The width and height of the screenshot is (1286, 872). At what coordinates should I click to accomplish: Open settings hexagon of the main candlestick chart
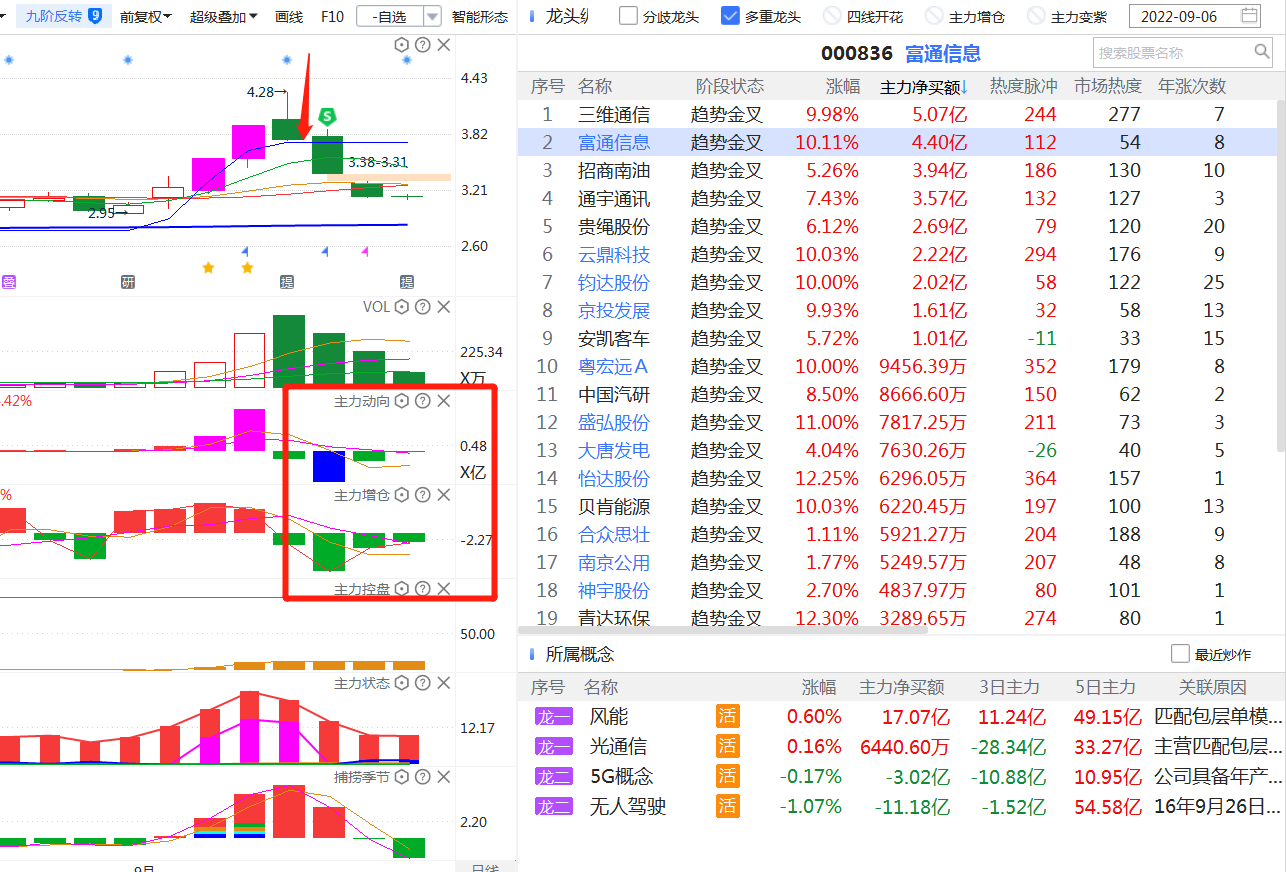pyautogui.click(x=402, y=45)
